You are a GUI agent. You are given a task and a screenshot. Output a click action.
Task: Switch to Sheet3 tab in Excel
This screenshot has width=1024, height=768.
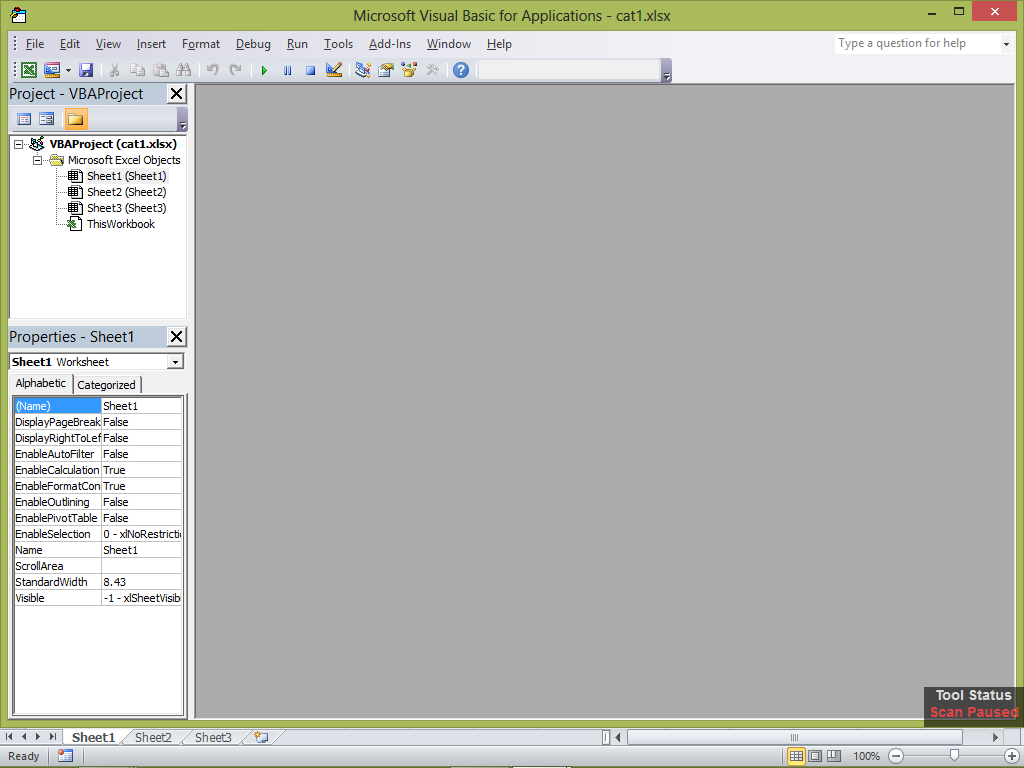pyautogui.click(x=213, y=737)
